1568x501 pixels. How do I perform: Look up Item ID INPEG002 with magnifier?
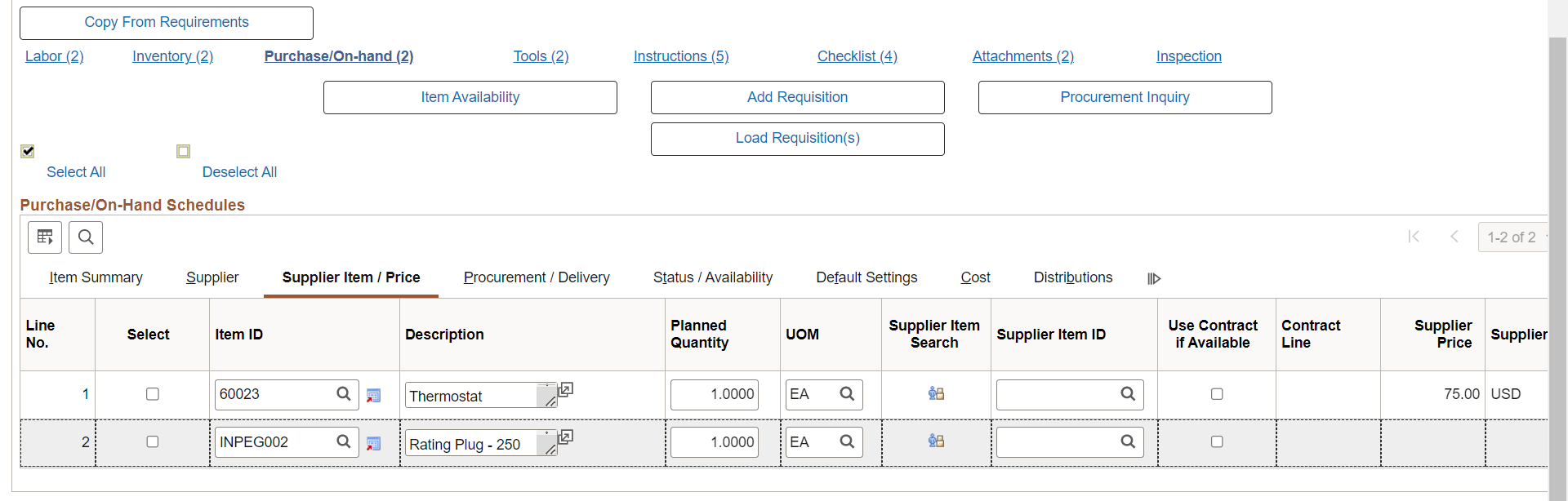point(344,441)
